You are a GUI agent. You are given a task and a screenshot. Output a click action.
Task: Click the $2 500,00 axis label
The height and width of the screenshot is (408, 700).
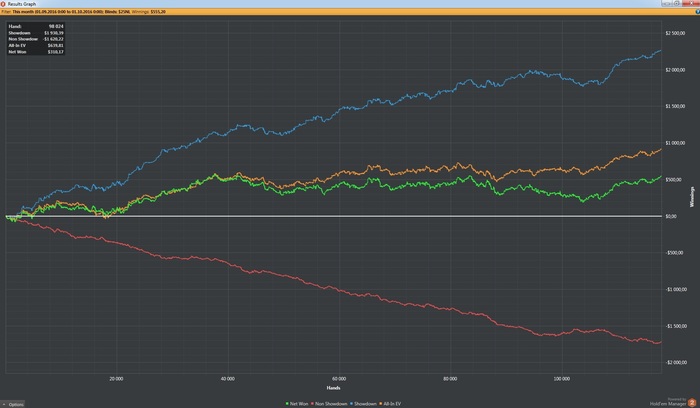675,33
